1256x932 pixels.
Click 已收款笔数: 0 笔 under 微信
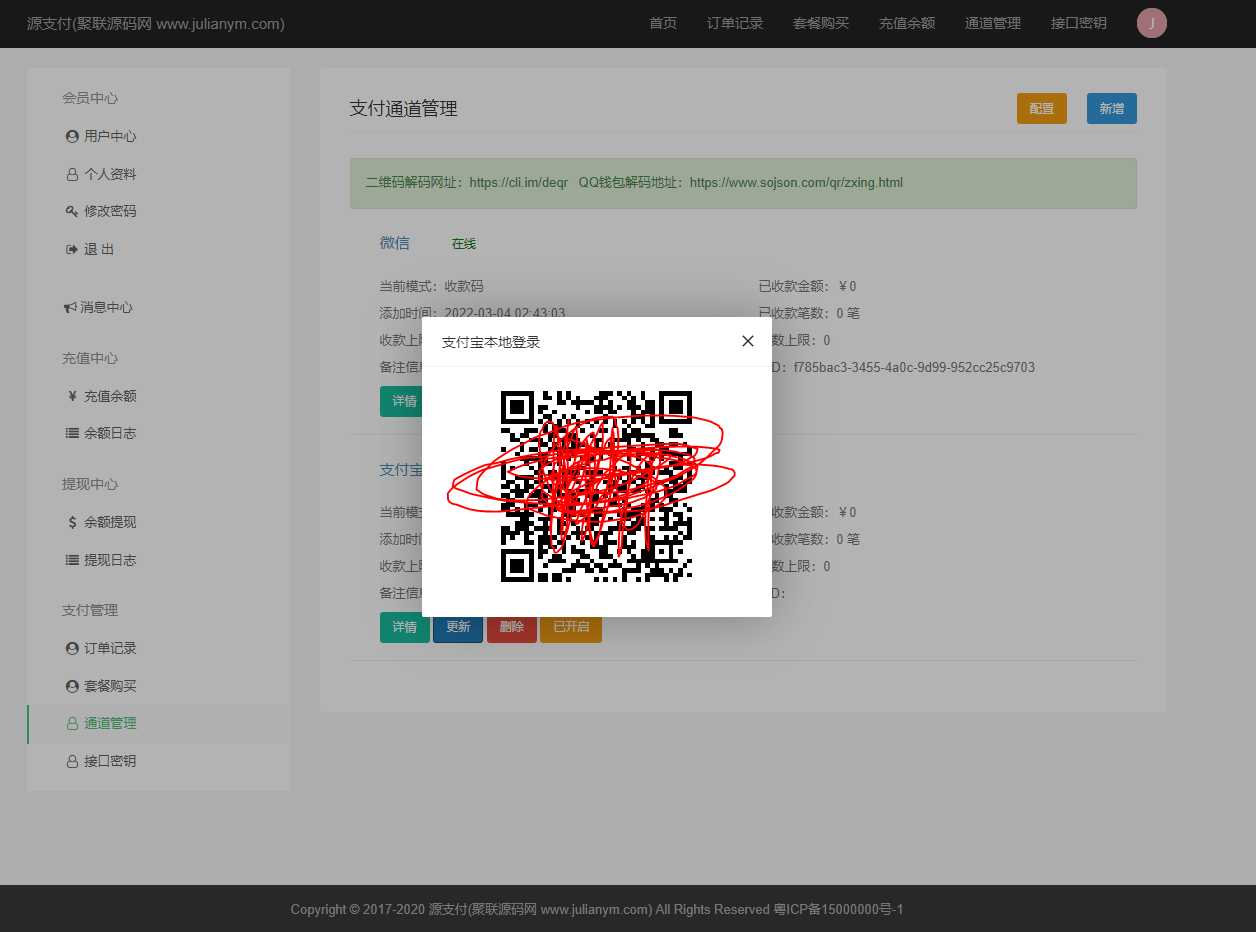point(809,313)
